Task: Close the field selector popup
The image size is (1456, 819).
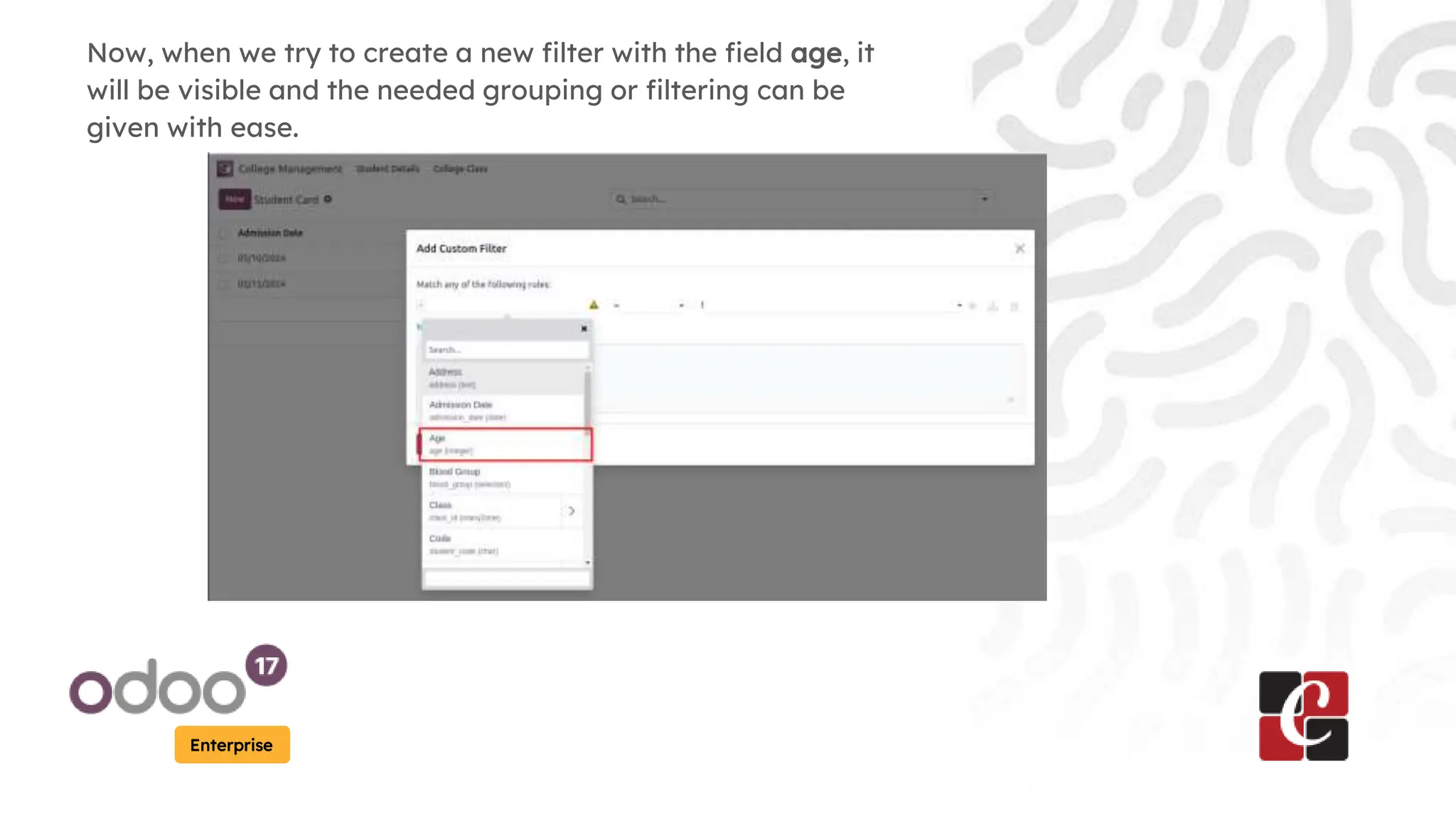Action: coord(584,328)
